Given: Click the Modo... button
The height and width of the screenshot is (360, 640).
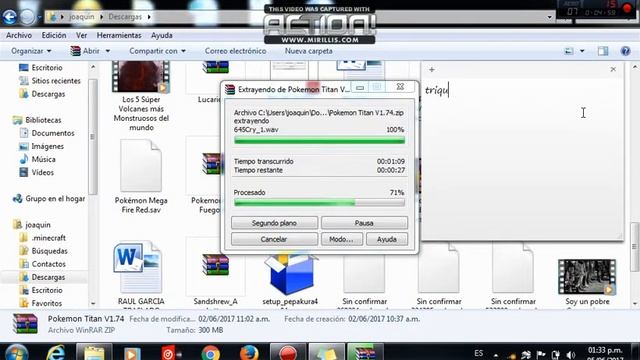Looking at the screenshot, I should tap(341, 239).
